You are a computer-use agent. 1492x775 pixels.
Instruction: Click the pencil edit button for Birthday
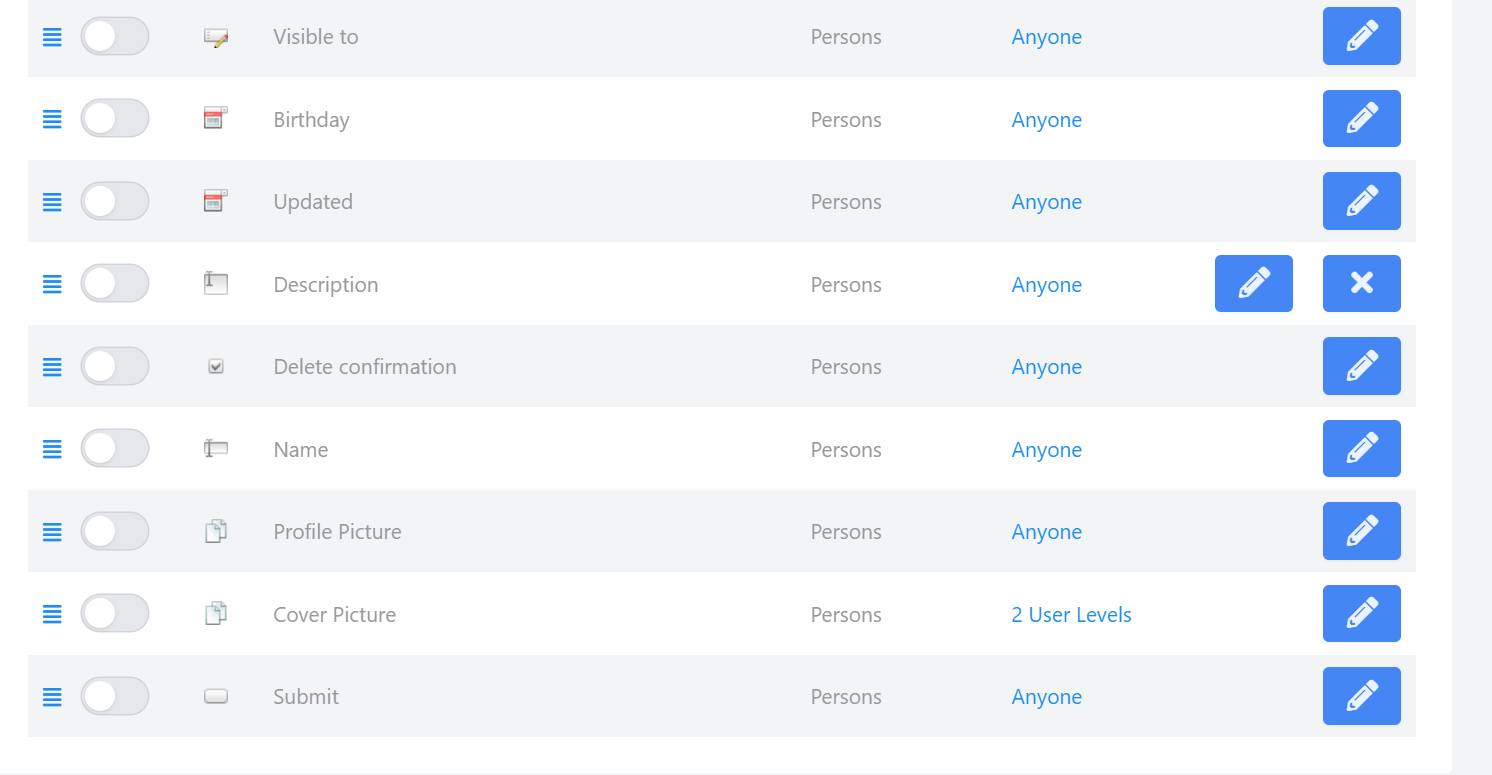point(1361,119)
